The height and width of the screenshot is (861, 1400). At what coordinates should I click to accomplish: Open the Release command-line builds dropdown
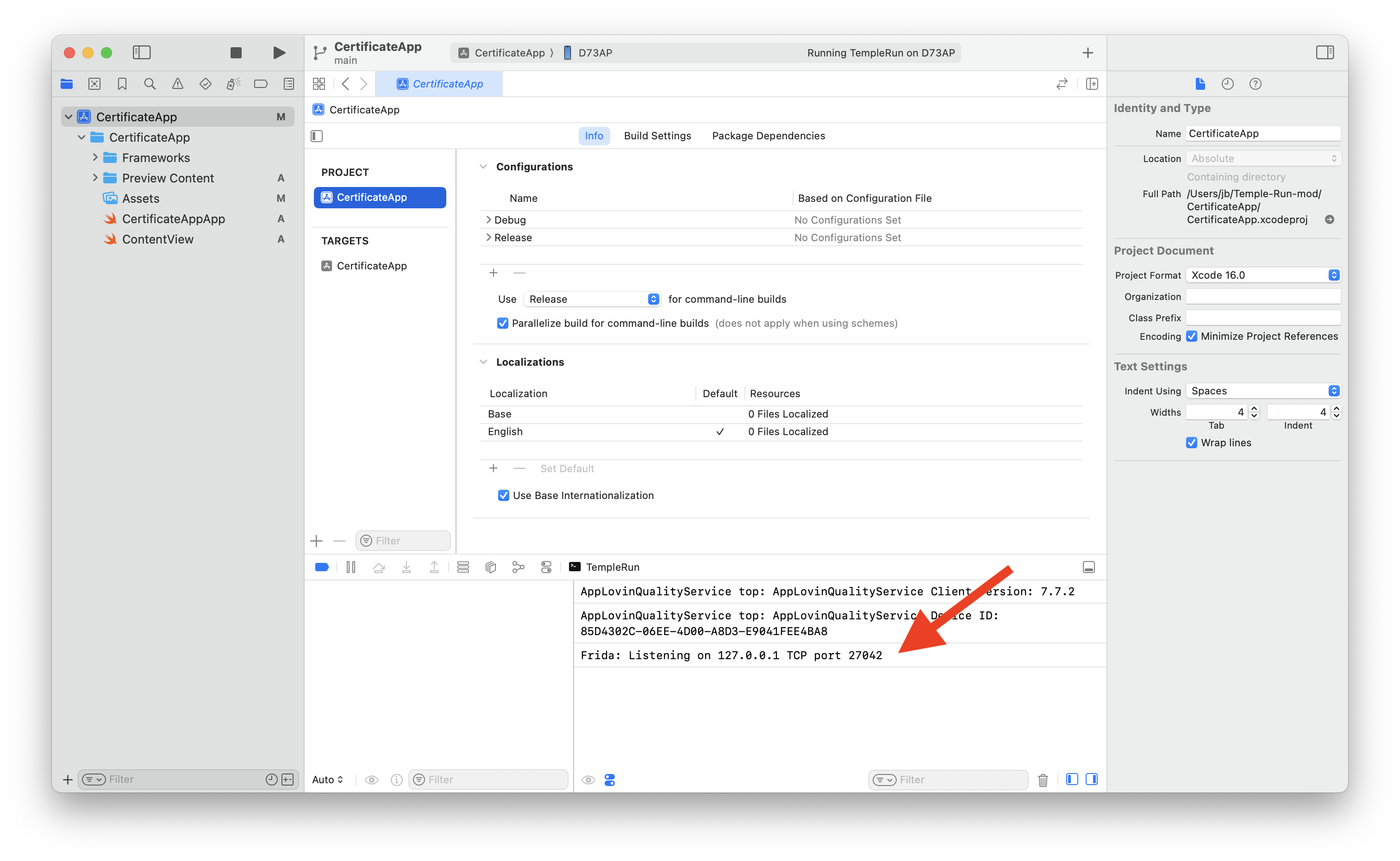[x=592, y=299]
